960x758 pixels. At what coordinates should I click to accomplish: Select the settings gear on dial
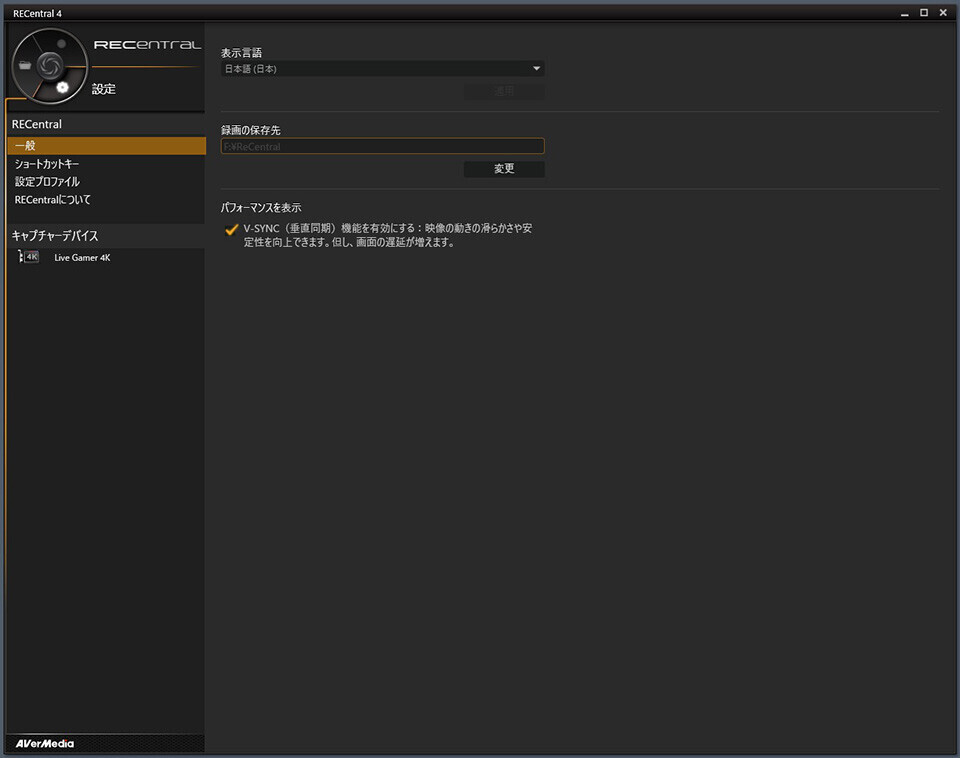point(62,88)
